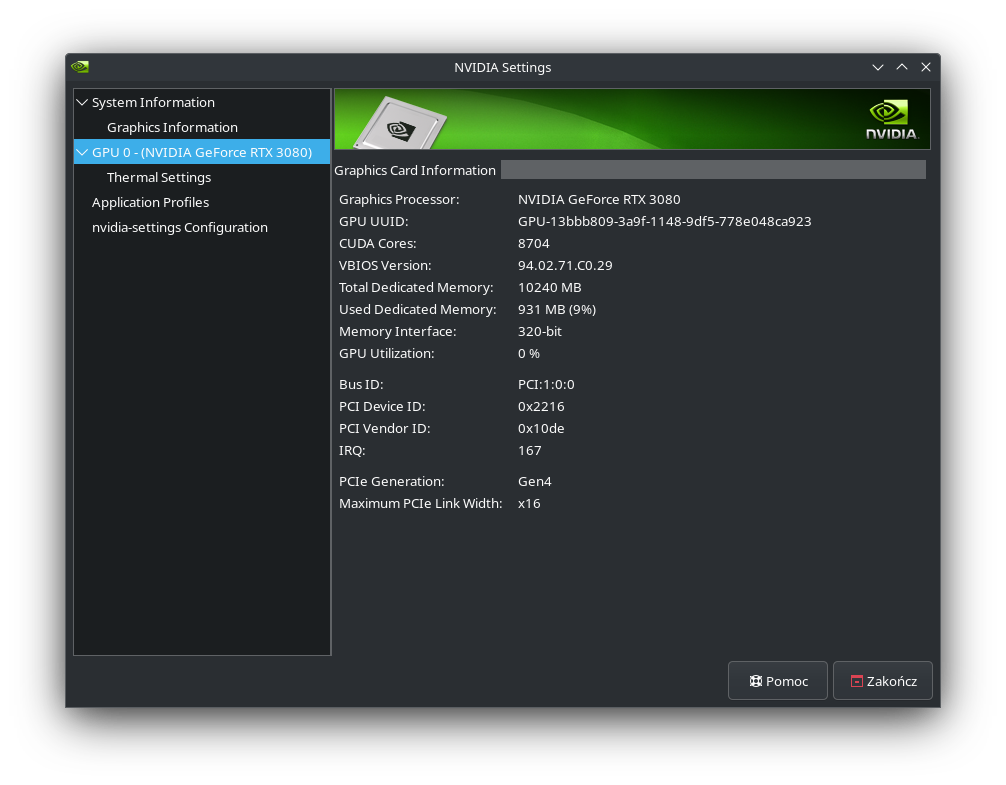This screenshot has height=785, width=1006.
Task: Open nvidia-settings Configuration page
Action: click(180, 227)
